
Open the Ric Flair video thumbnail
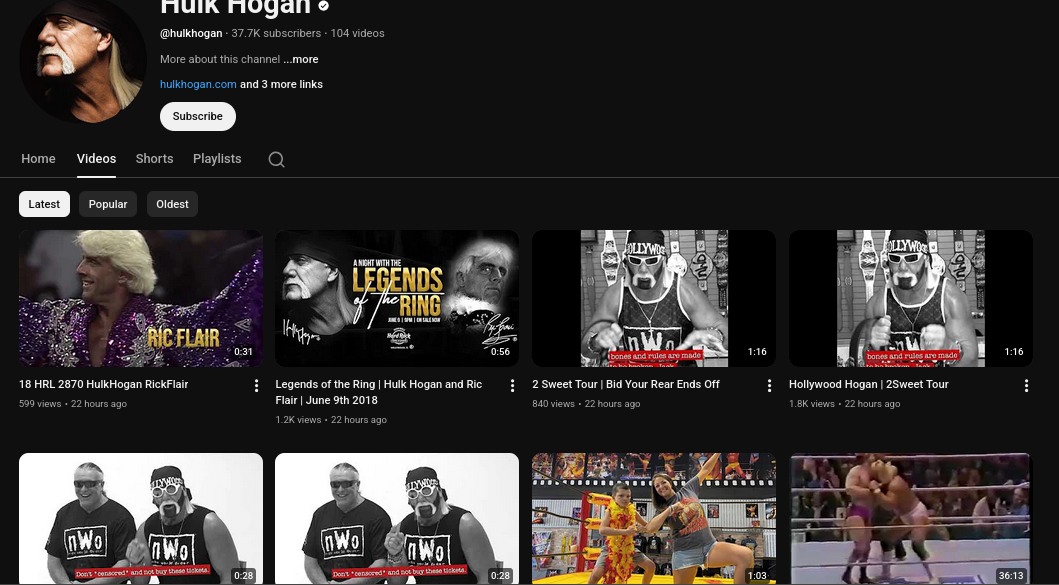141,298
